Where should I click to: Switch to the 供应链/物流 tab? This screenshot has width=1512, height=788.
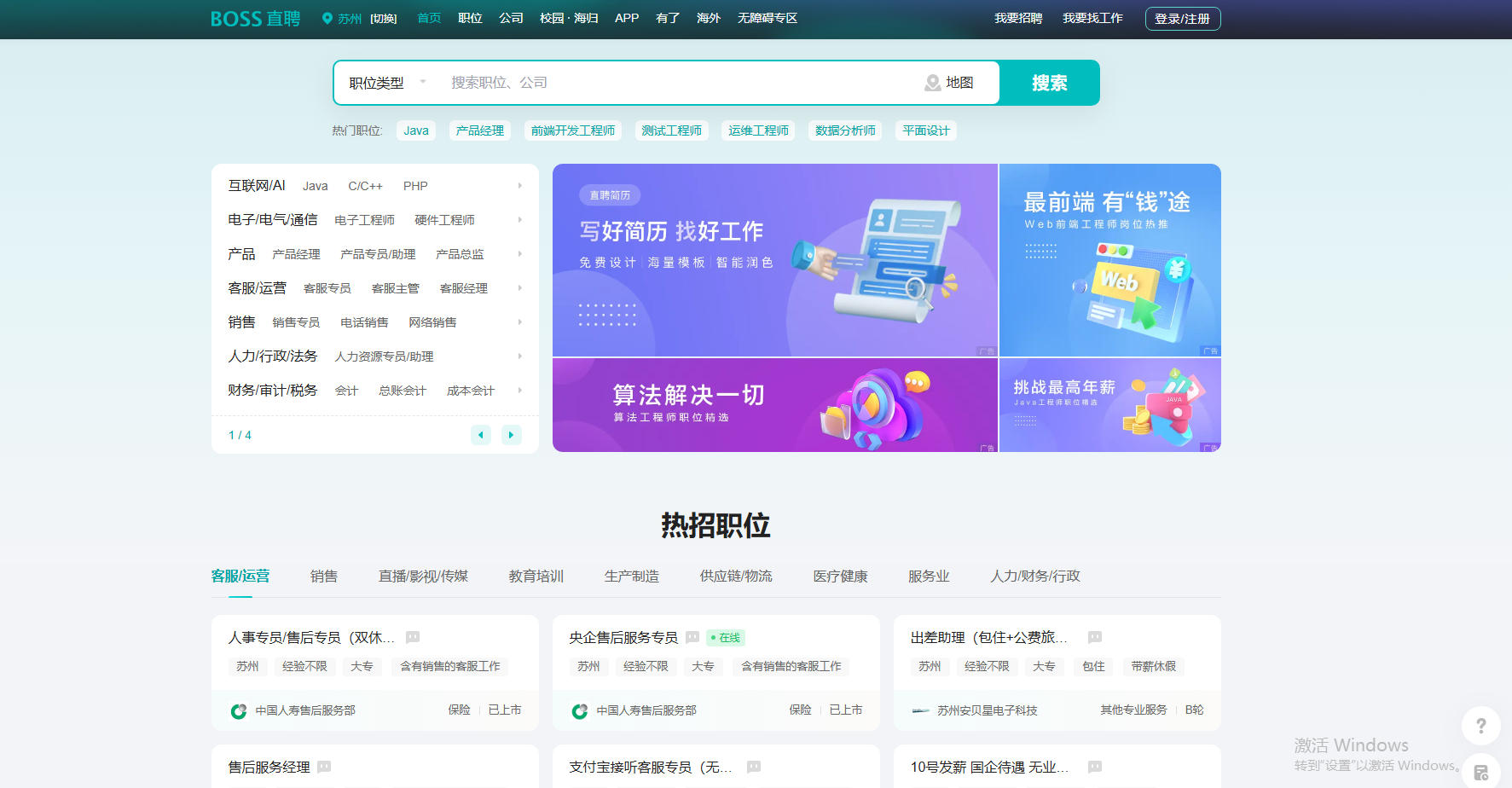tap(736, 576)
